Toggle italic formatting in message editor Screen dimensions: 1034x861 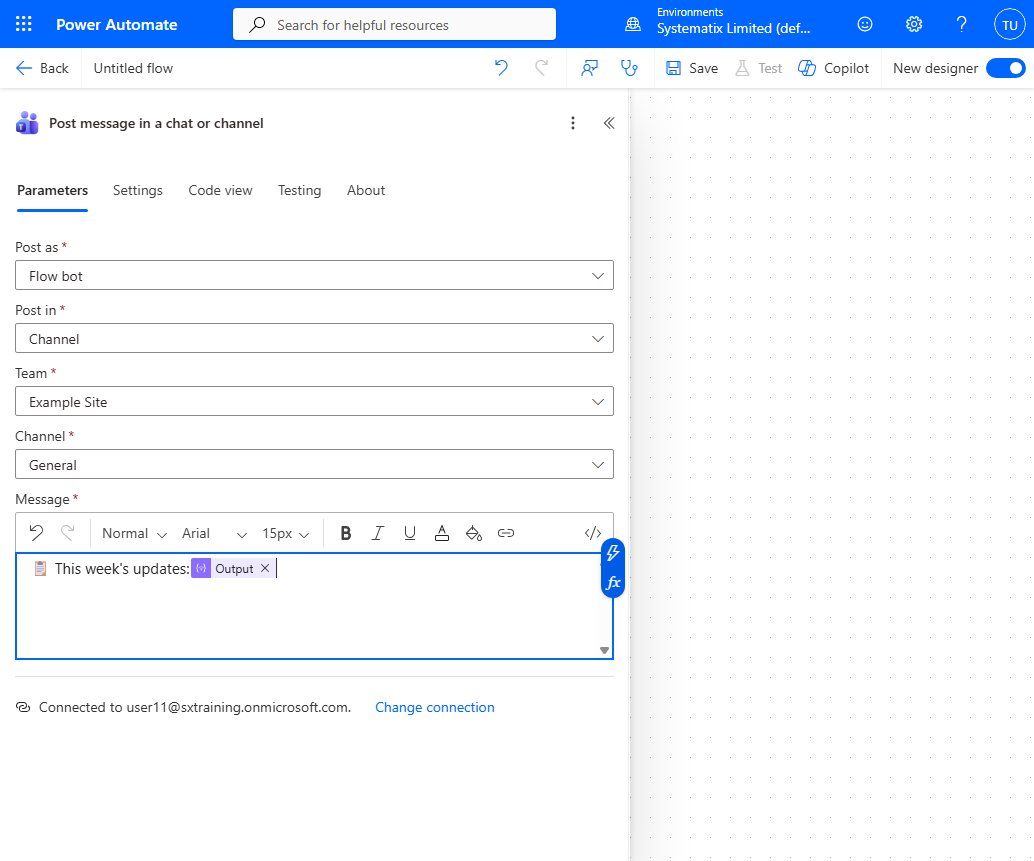coord(377,533)
